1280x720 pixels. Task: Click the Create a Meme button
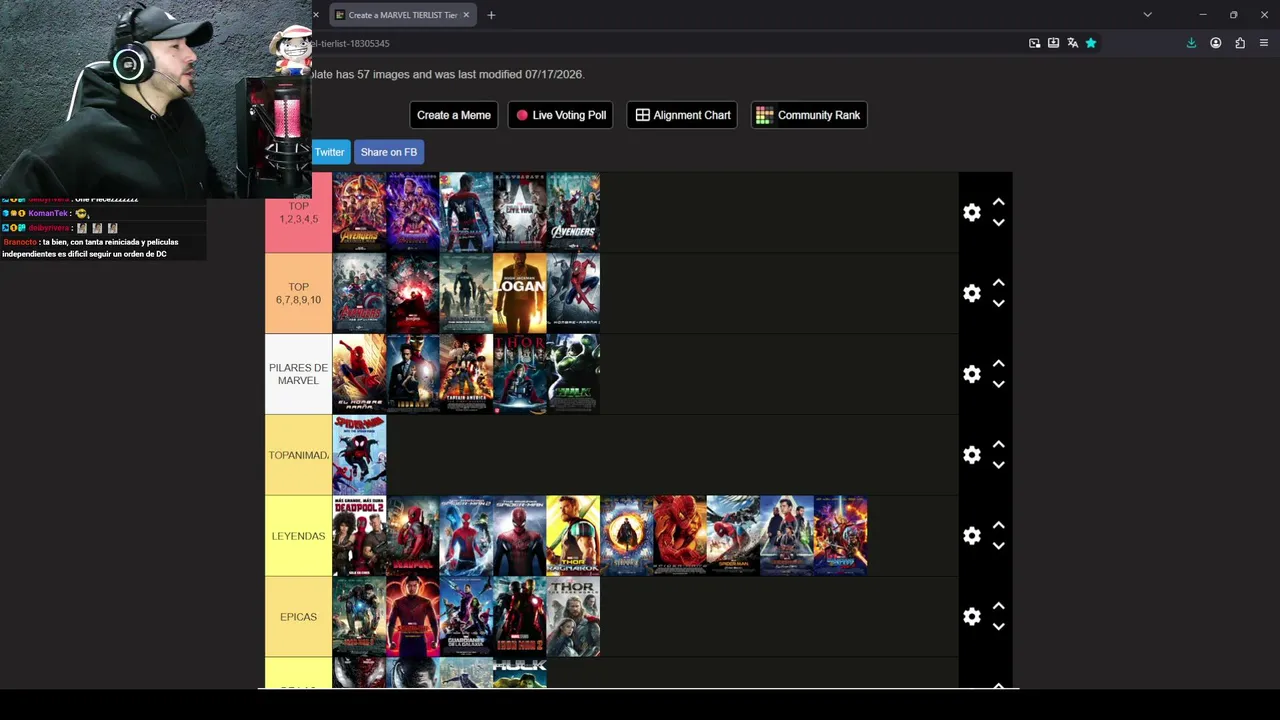click(x=454, y=115)
